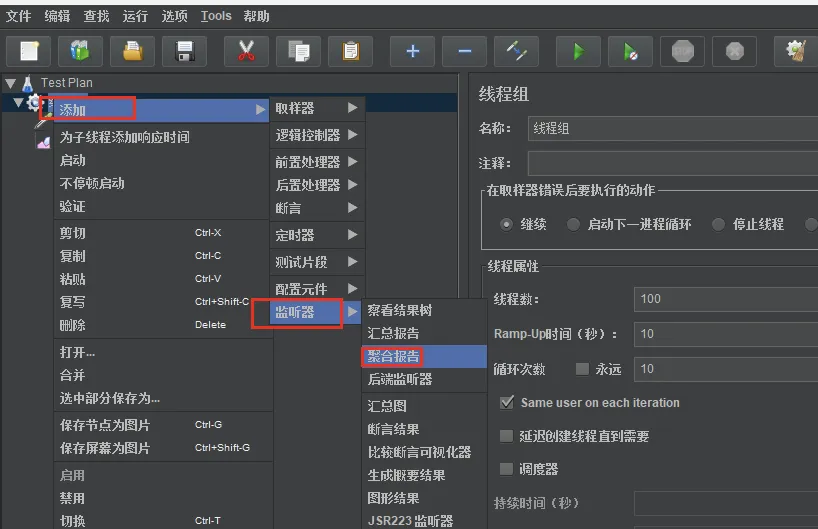This screenshot has width=818, height=529.
Task: Uncheck Same user on each iteration
Action: (507, 402)
